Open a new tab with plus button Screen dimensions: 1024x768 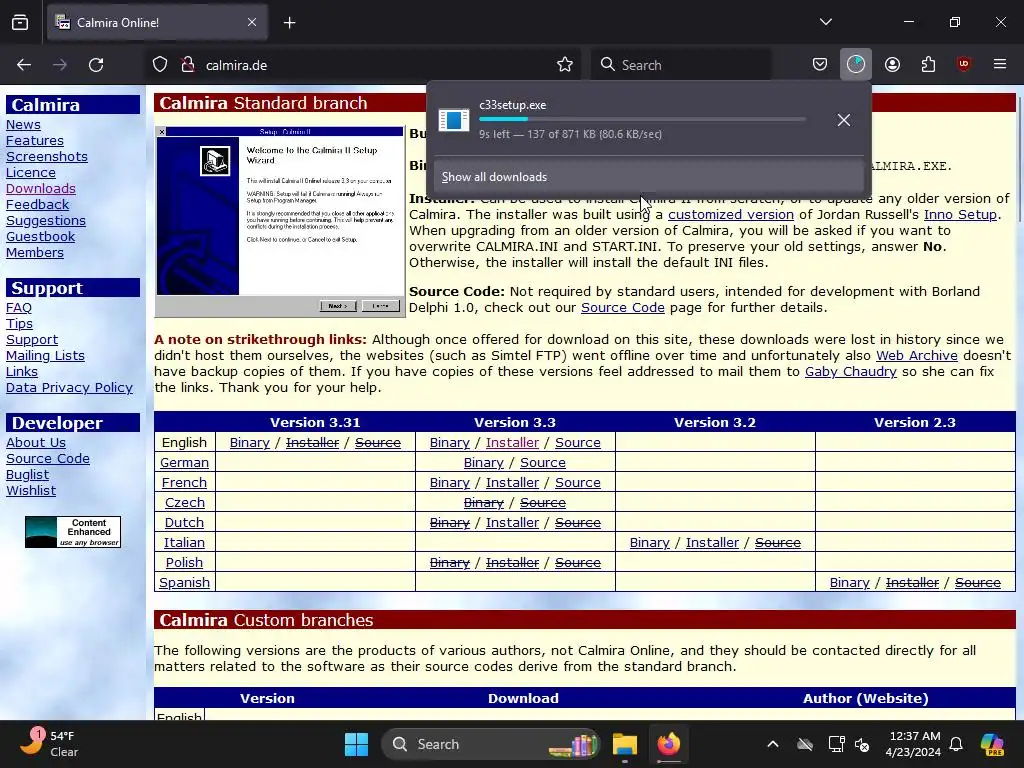[x=289, y=22]
